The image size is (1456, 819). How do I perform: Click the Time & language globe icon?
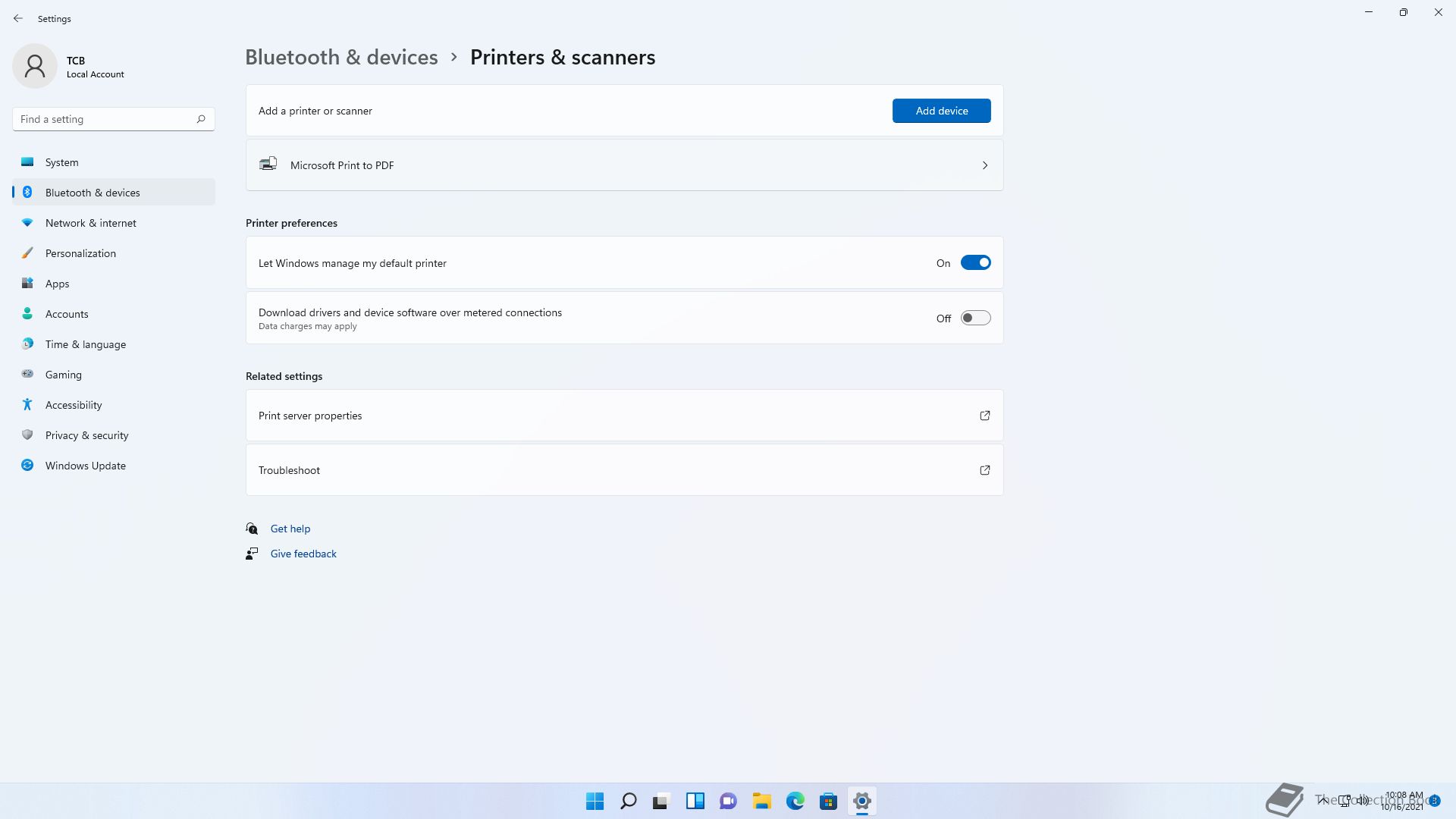point(27,344)
